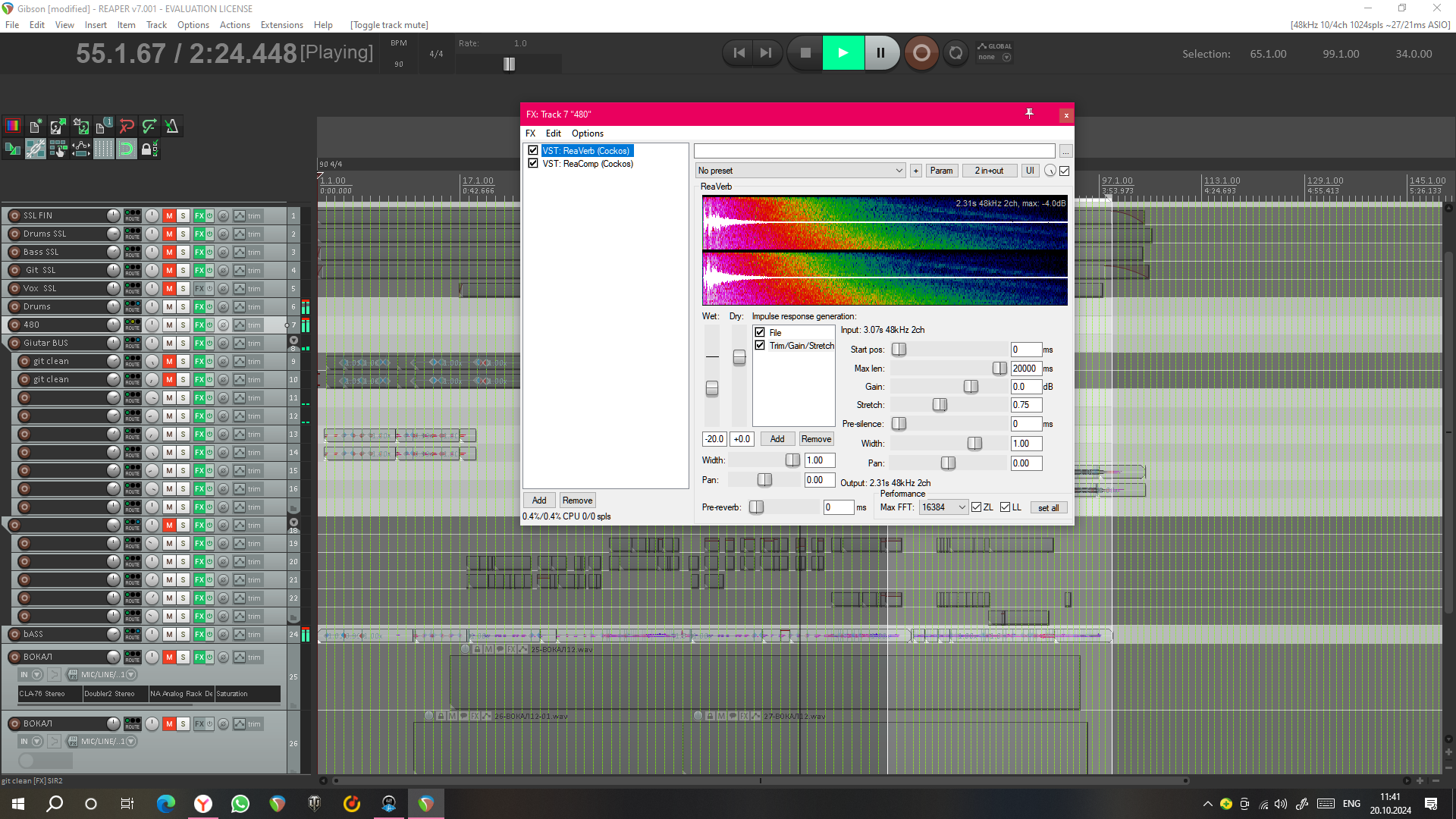Toggle the metronome toolbar icon
This screenshot has width=1456, height=819.
pos(172,127)
